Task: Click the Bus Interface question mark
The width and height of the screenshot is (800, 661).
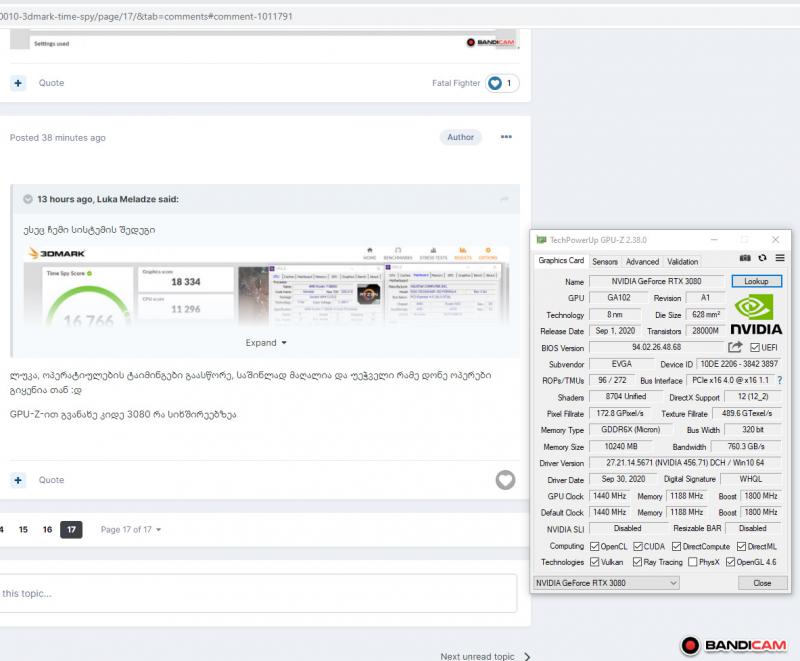Action: tap(779, 381)
